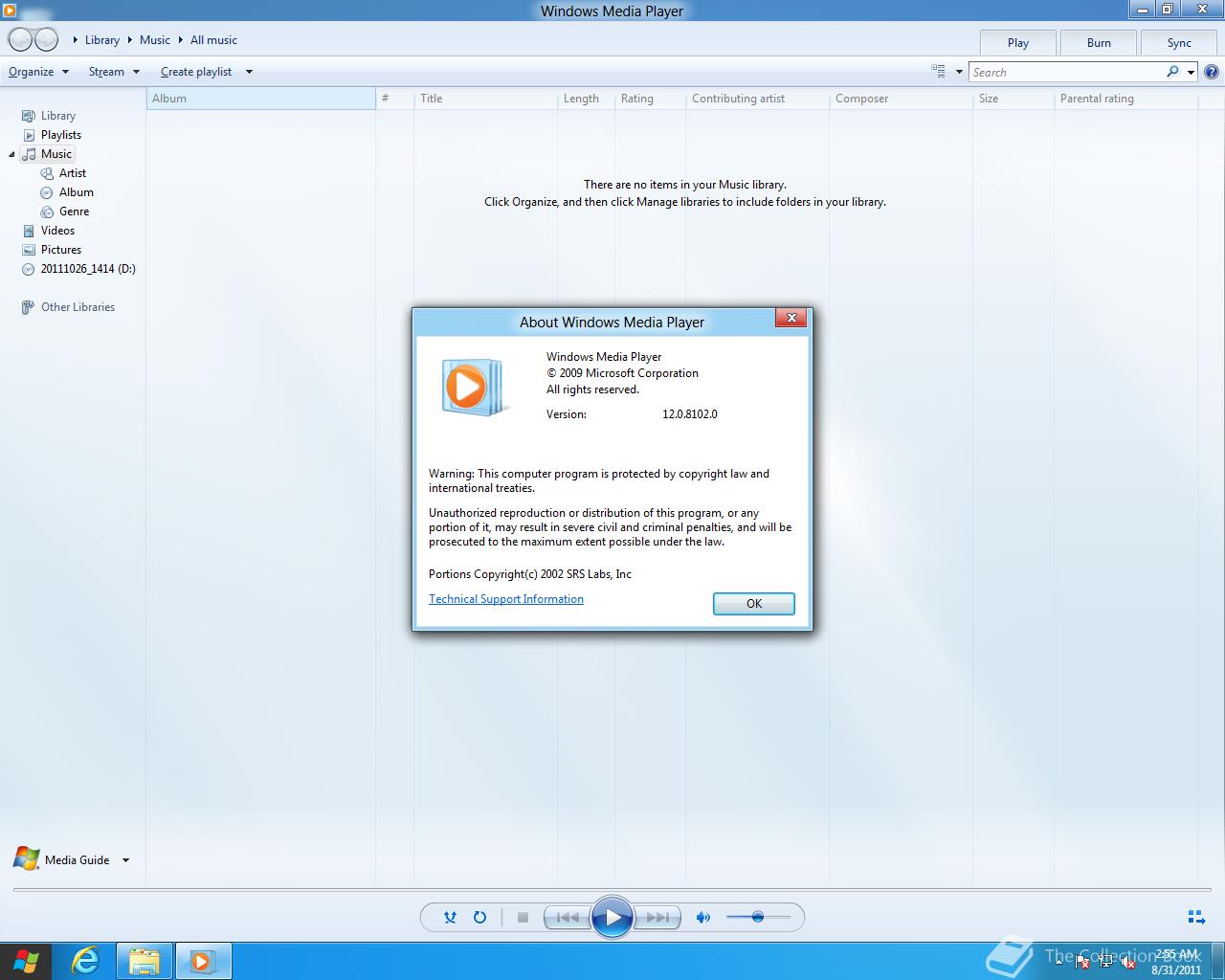Open Windows Explorer from taskbar
The height and width of the screenshot is (980, 1225).
(145, 961)
